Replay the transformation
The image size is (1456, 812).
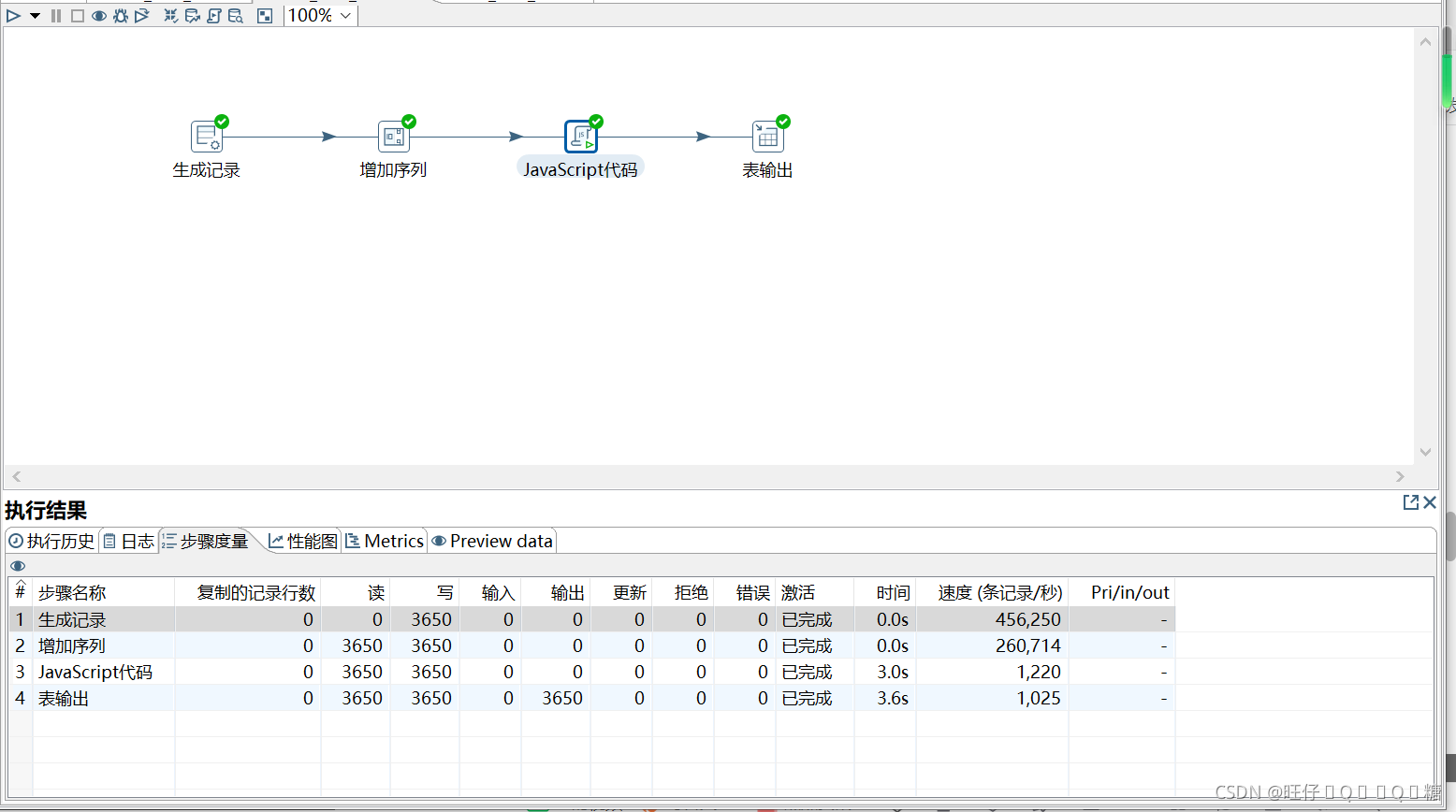(x=142, y=16)
